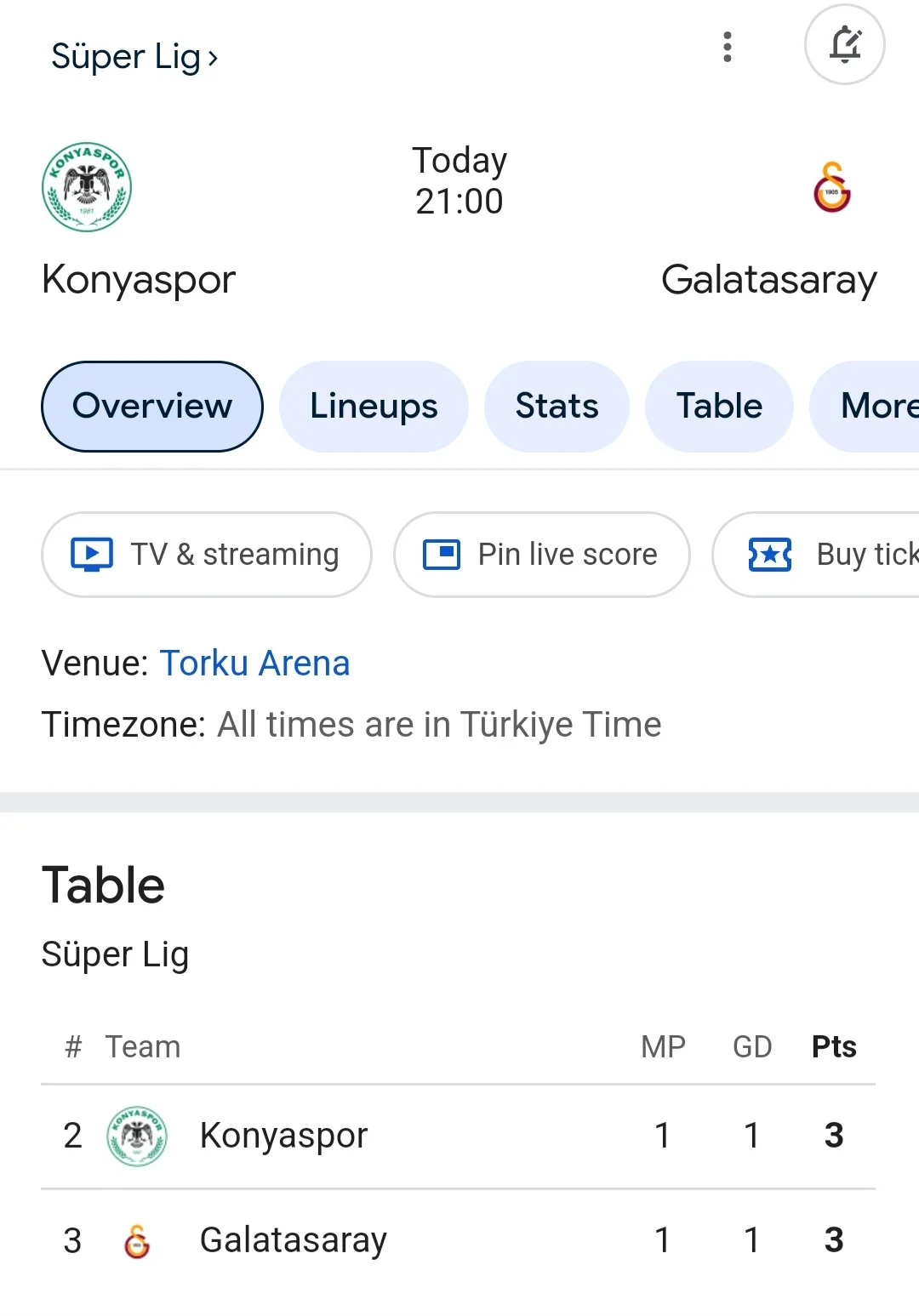Open the Konyaspor row in table
Image resolution: width=919 pixels, height=1316 pixels.
point(458,1136)
